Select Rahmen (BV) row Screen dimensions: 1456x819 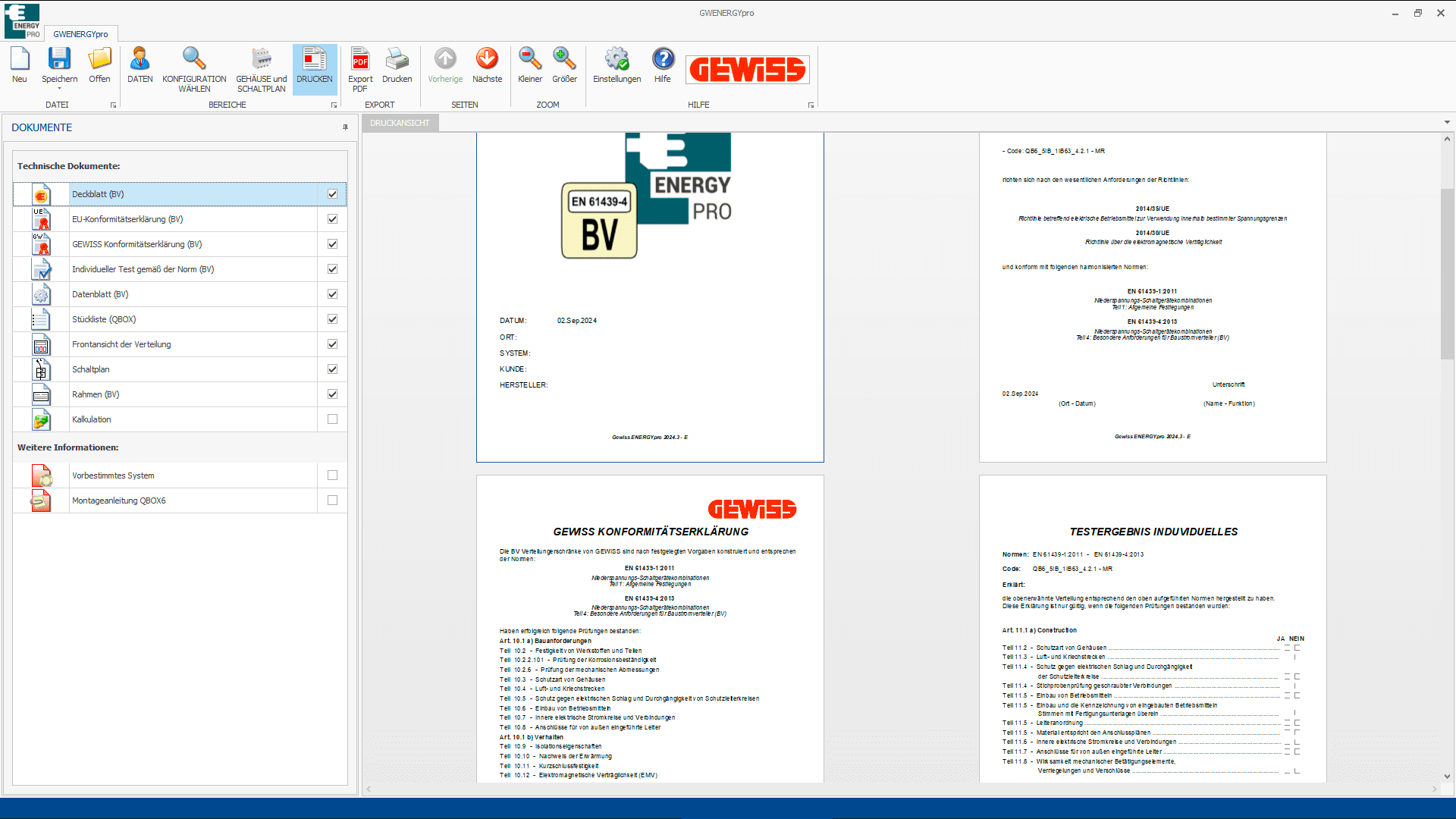(x=180, y=394)
